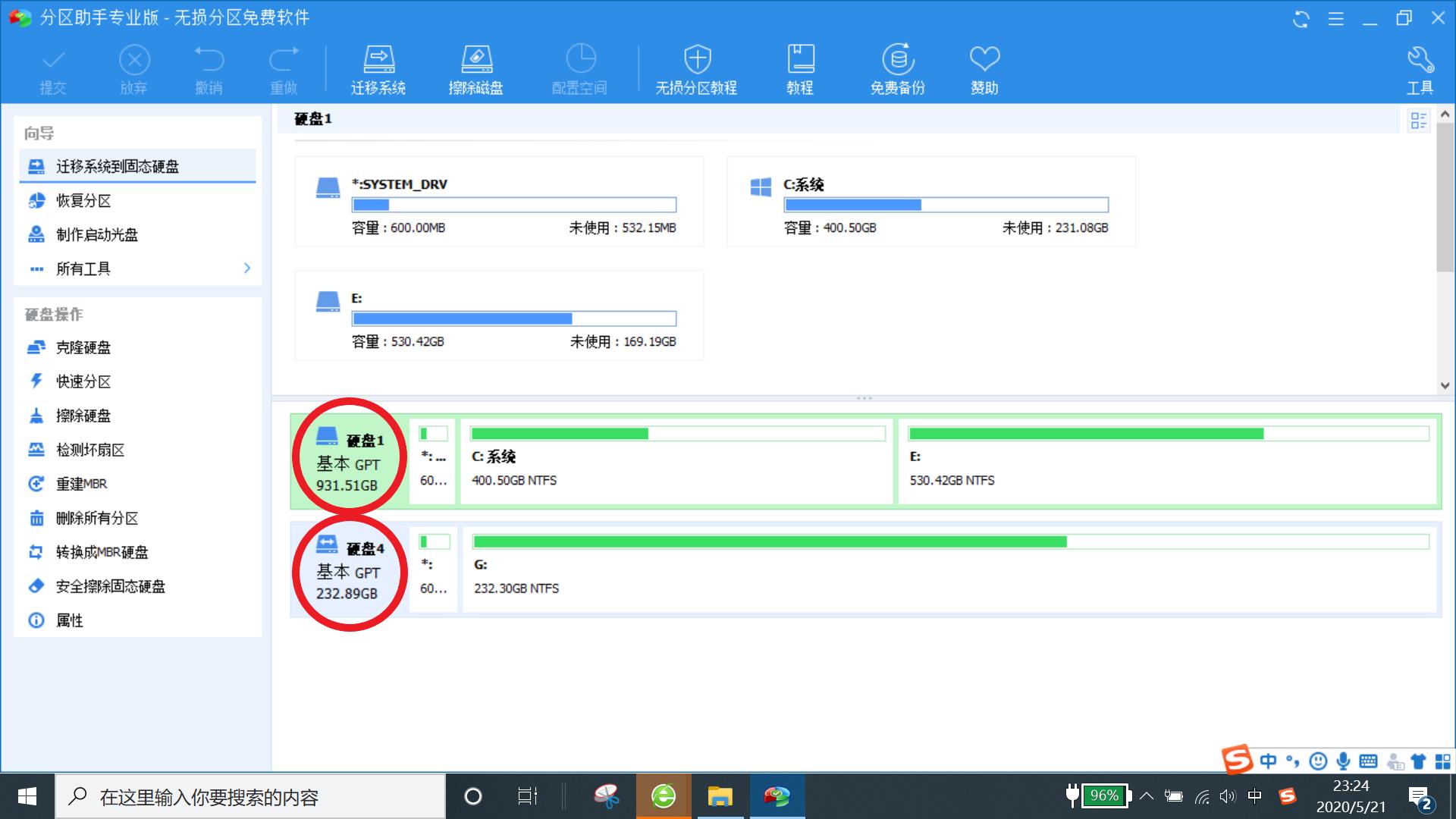This screenshot has width=1456, height=819.
Task: Select the C:系统 partition card
Action: point(930,202)
